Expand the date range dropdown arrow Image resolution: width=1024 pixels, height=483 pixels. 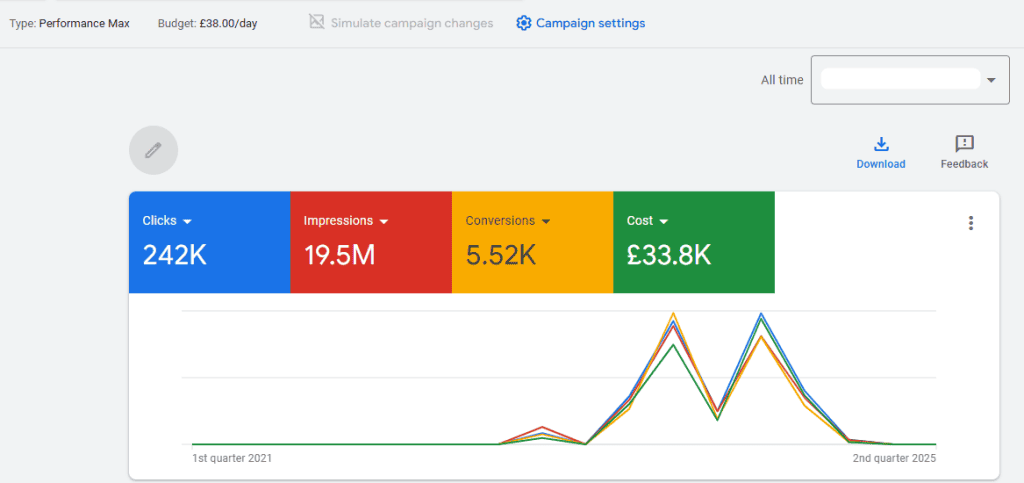(x=991, y=80)
